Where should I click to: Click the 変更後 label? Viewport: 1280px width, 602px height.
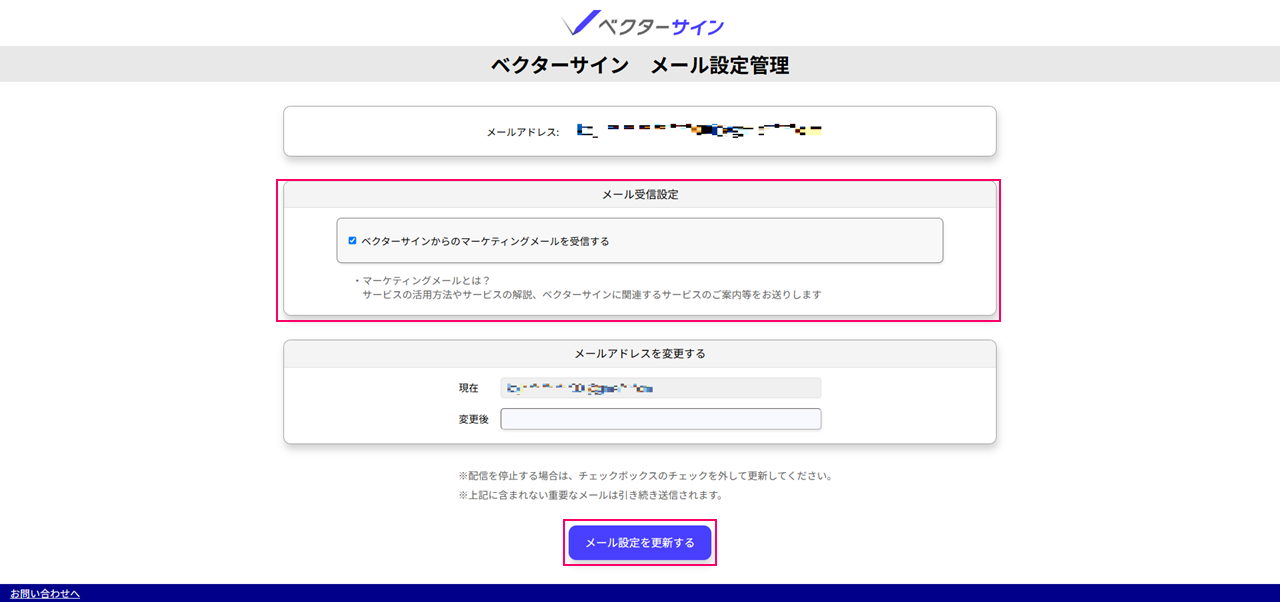tap(473, 420)
